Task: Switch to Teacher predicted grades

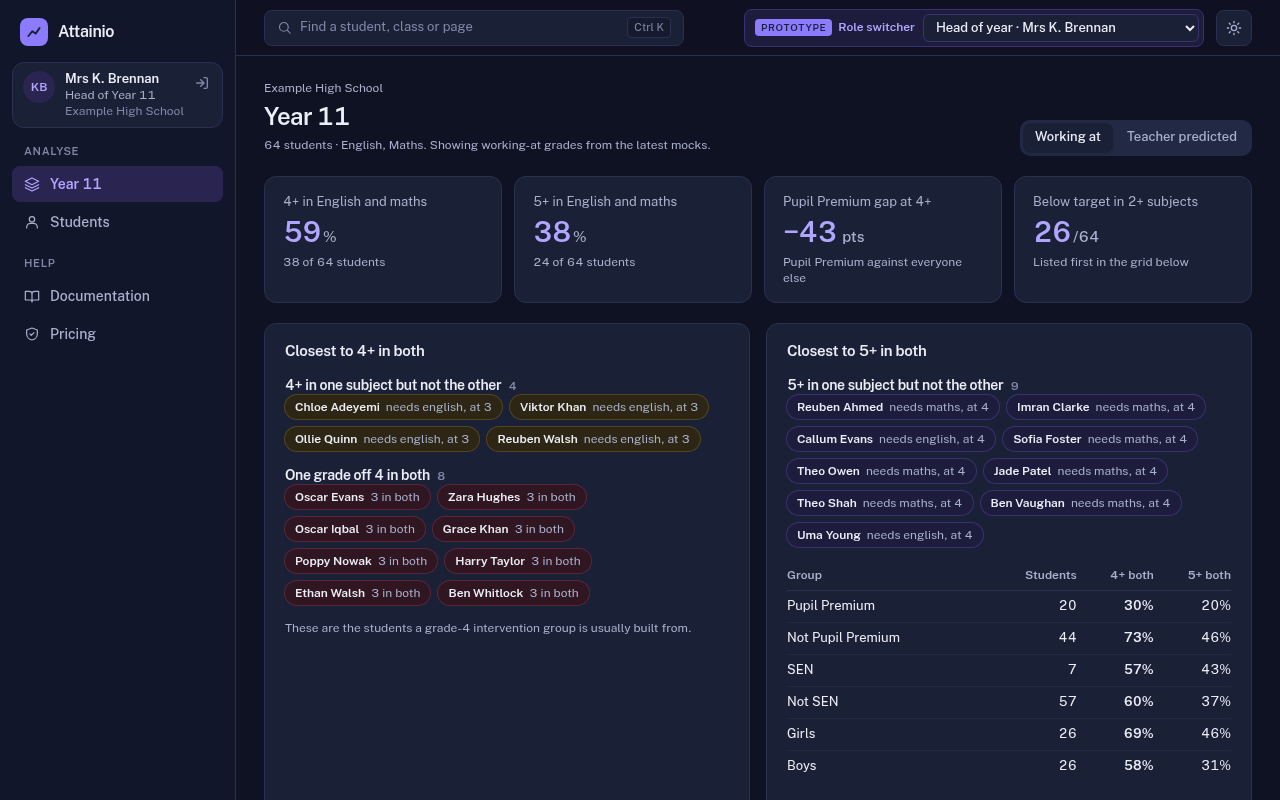Action: (1181, 137)
